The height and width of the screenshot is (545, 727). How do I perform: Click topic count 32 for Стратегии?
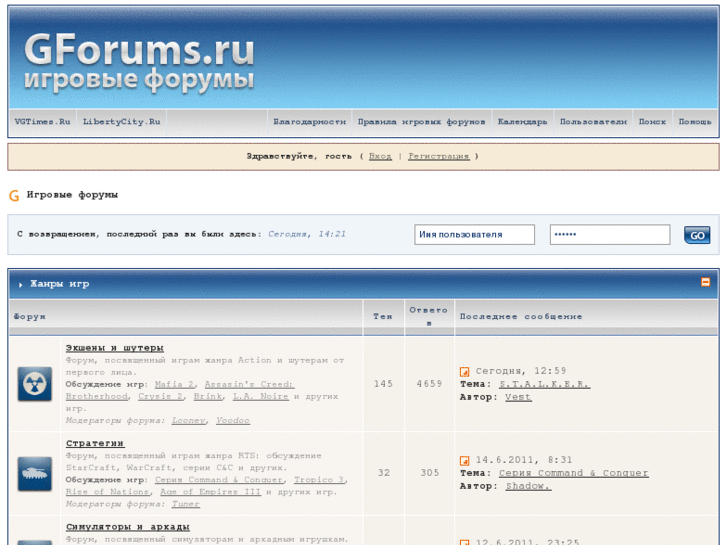point(383,473)
